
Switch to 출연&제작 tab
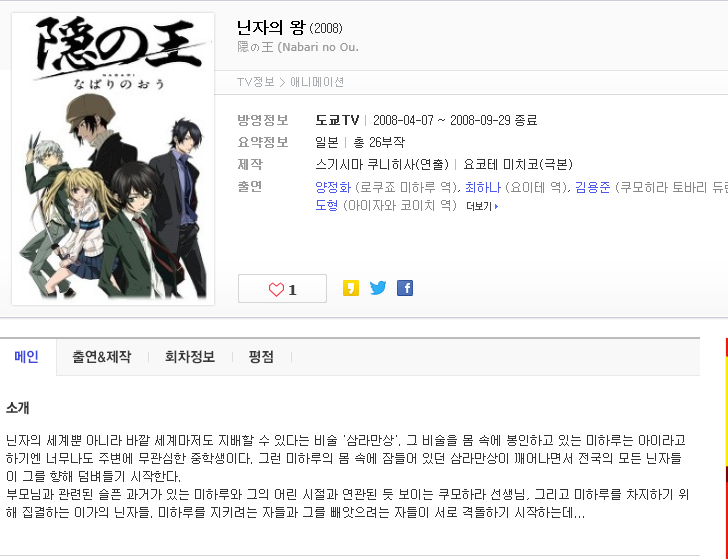click(102, 357)
